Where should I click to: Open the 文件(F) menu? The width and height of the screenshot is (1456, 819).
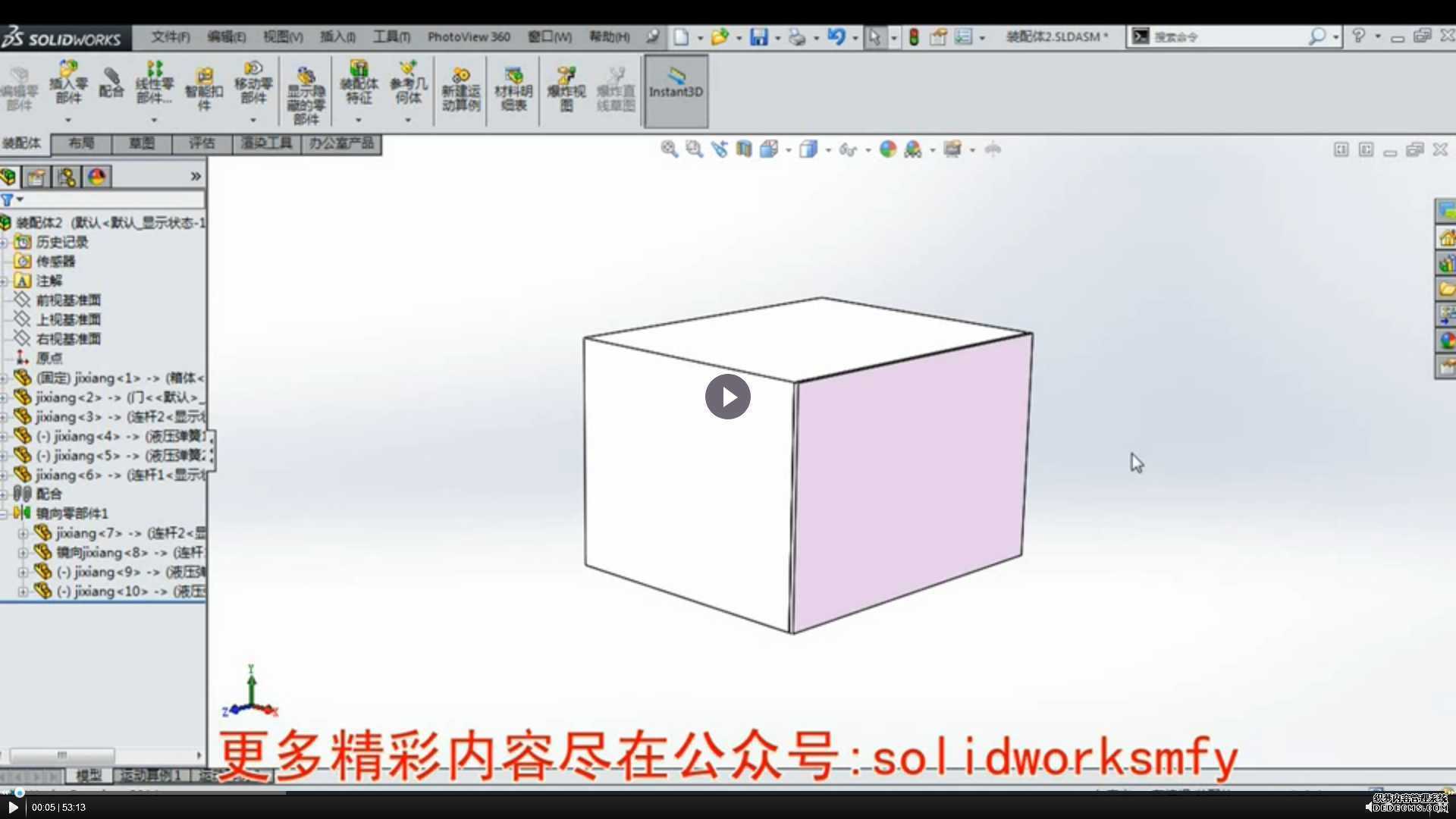tap(170, 36)
